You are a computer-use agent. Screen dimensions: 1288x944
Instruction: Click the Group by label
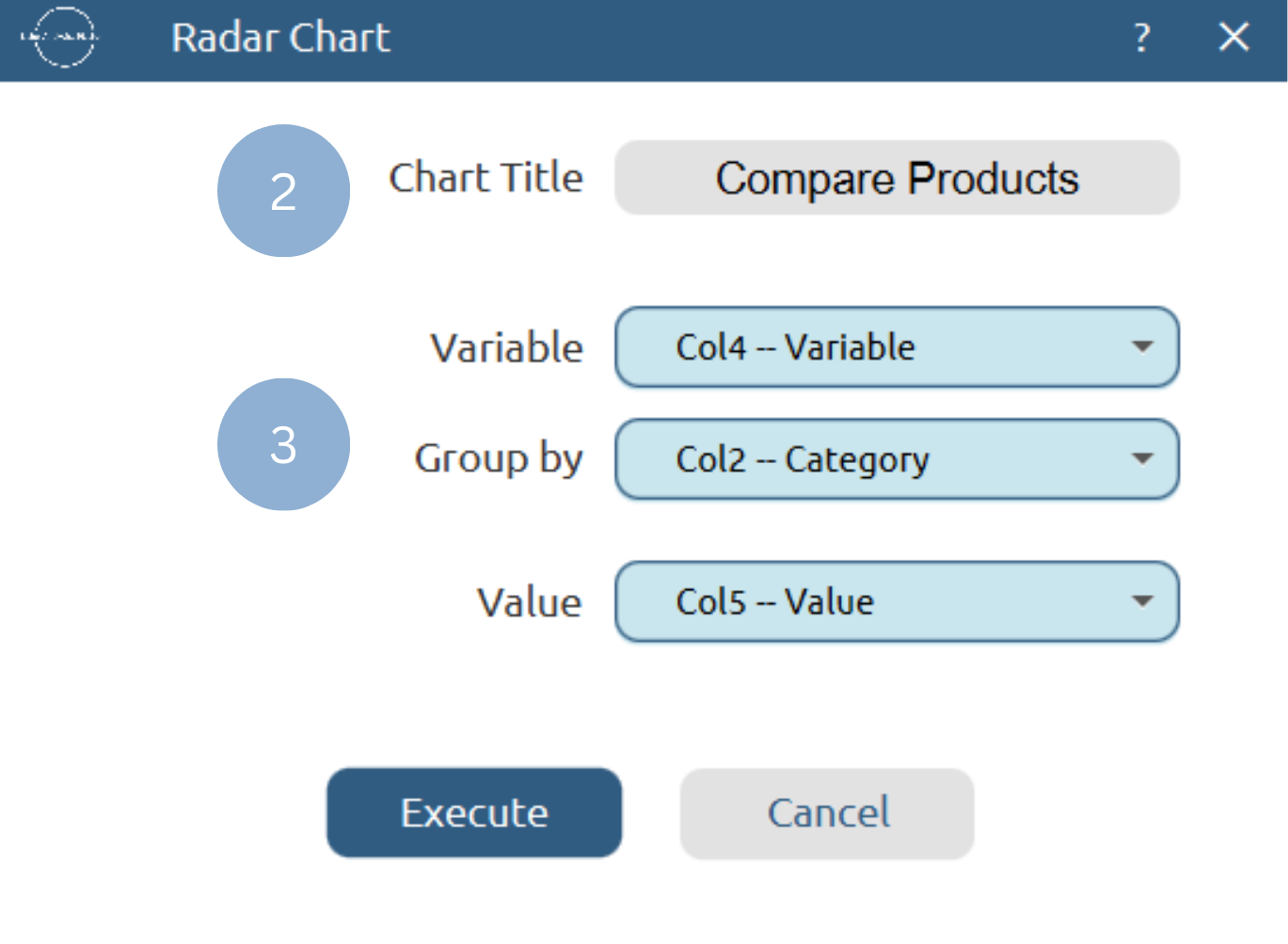(499, 459)
